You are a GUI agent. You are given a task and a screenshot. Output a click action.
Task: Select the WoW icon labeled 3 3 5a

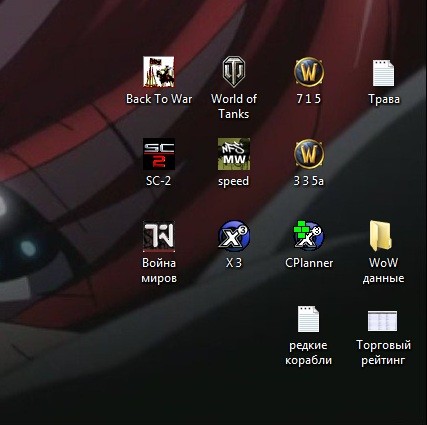309,154
